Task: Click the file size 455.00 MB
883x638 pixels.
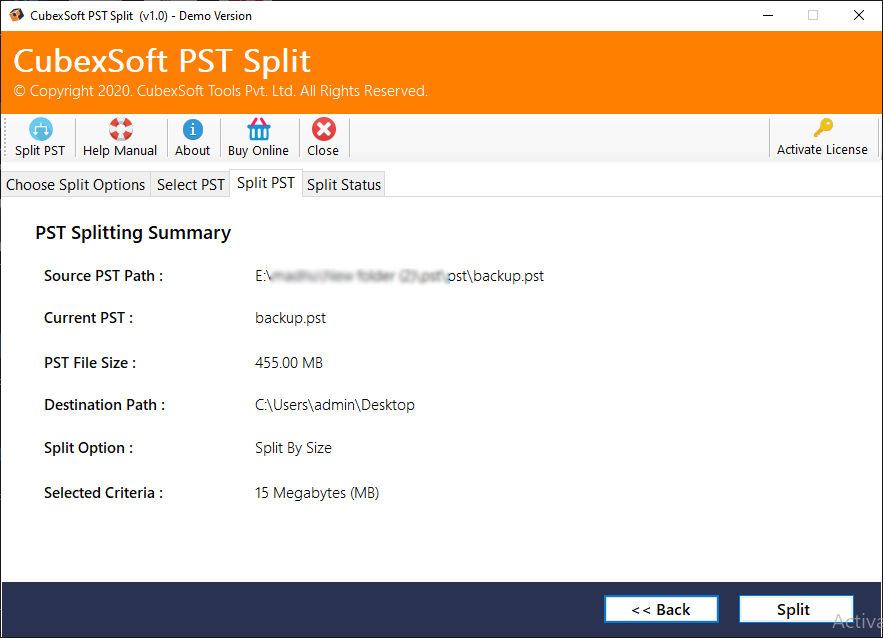Action: point(289,363)
